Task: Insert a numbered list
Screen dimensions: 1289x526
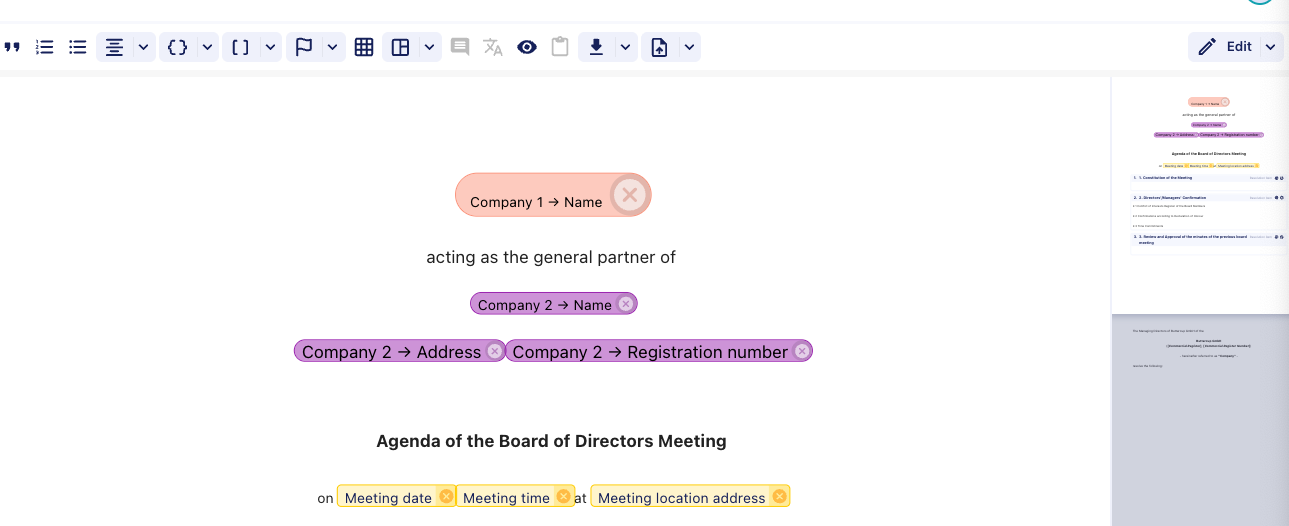Action: 44,47
